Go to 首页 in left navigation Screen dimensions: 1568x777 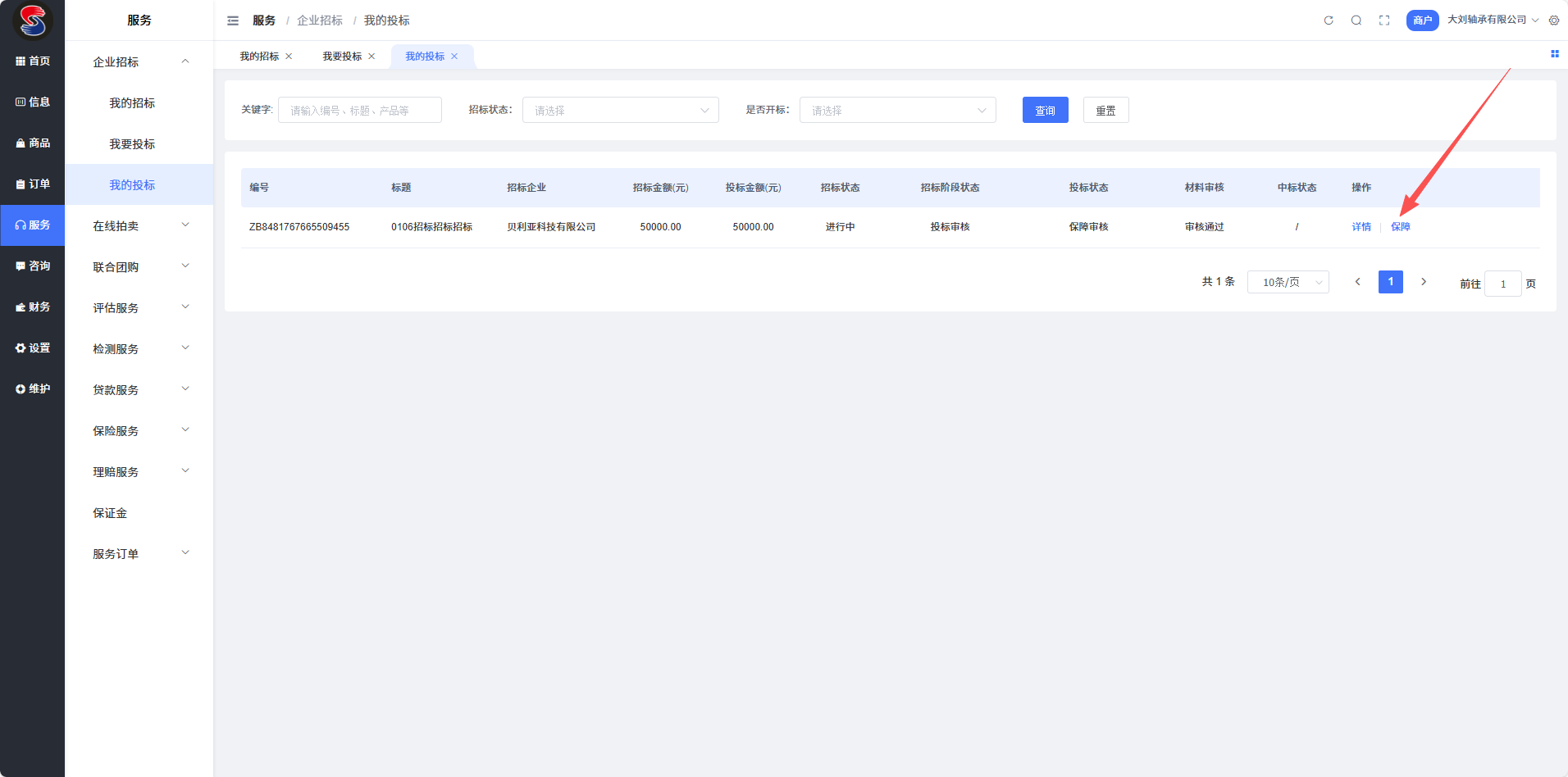pyautogui.click(x=33, y=61)
